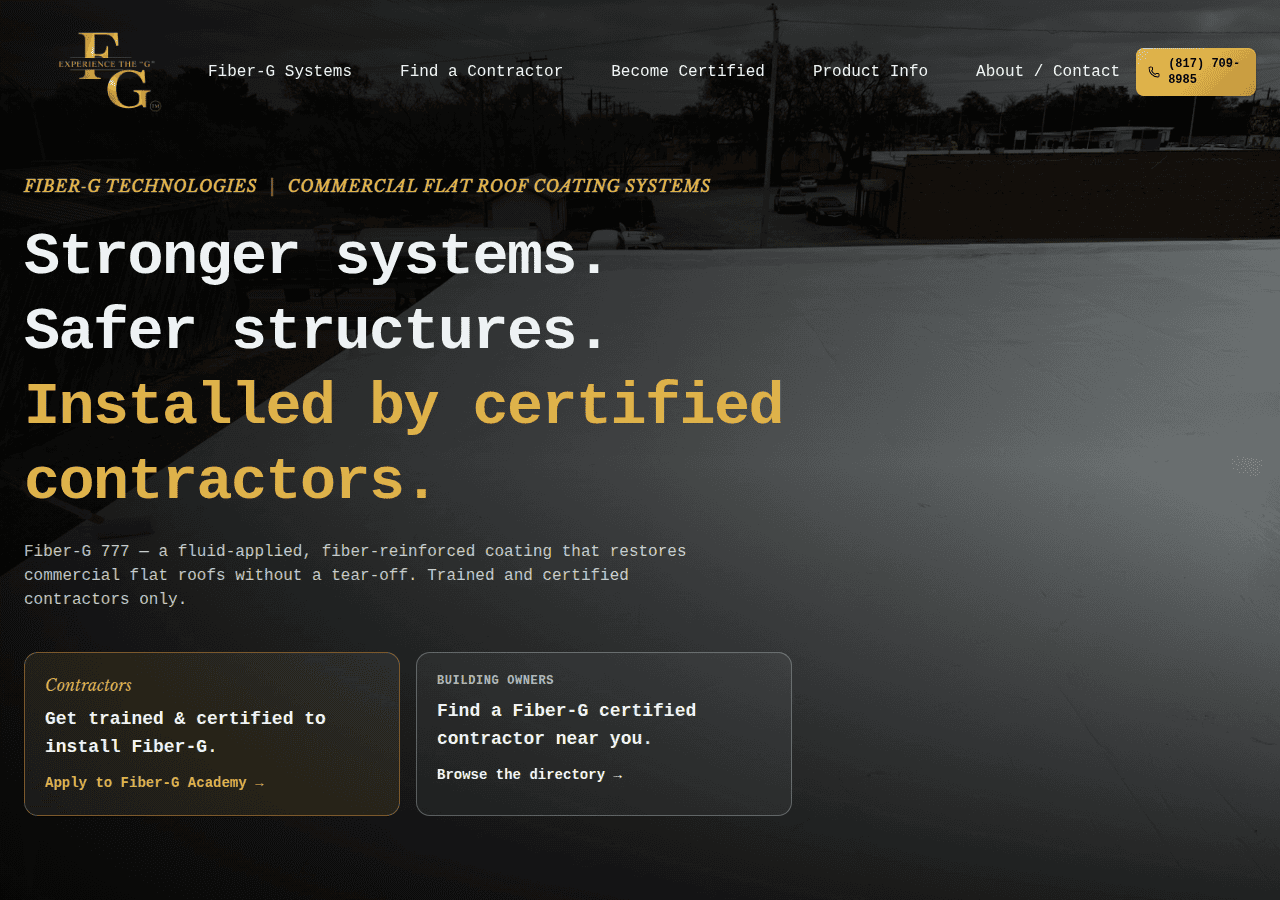
Task: Click Browse the directory link
Action: click(x=529, y=775)
